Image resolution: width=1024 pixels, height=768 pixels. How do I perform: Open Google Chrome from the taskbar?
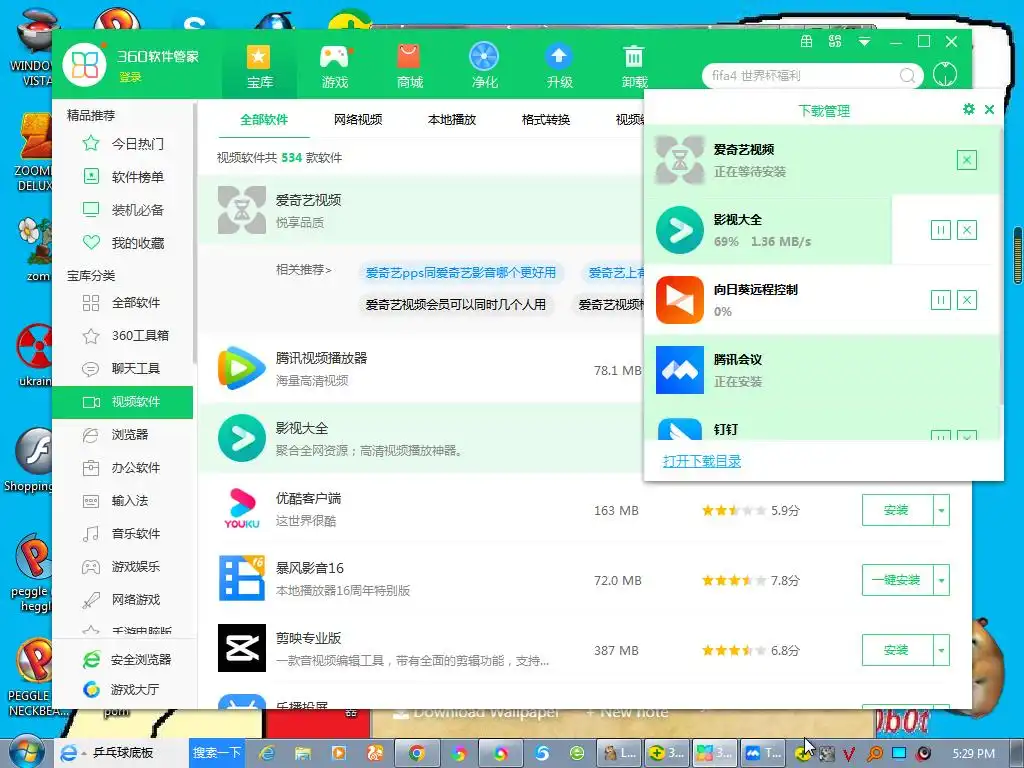pos(417,753)
